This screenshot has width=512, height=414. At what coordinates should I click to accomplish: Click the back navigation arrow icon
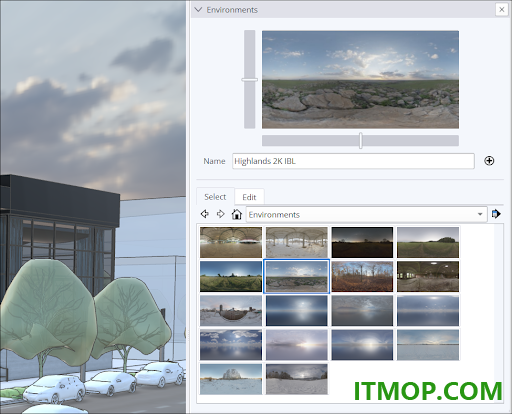pos(205,214)
